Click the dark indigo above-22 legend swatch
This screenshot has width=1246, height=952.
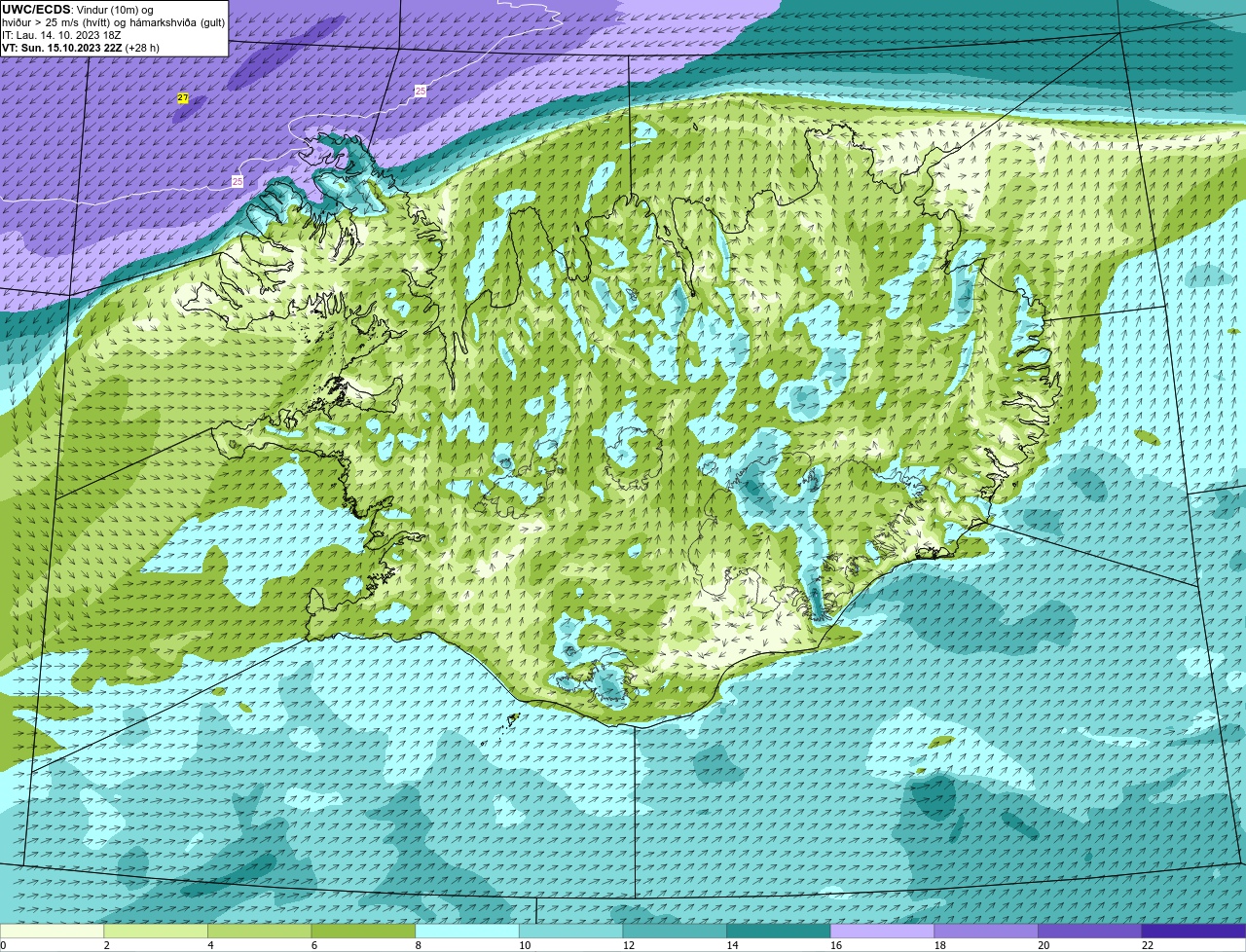(1194, 931)
